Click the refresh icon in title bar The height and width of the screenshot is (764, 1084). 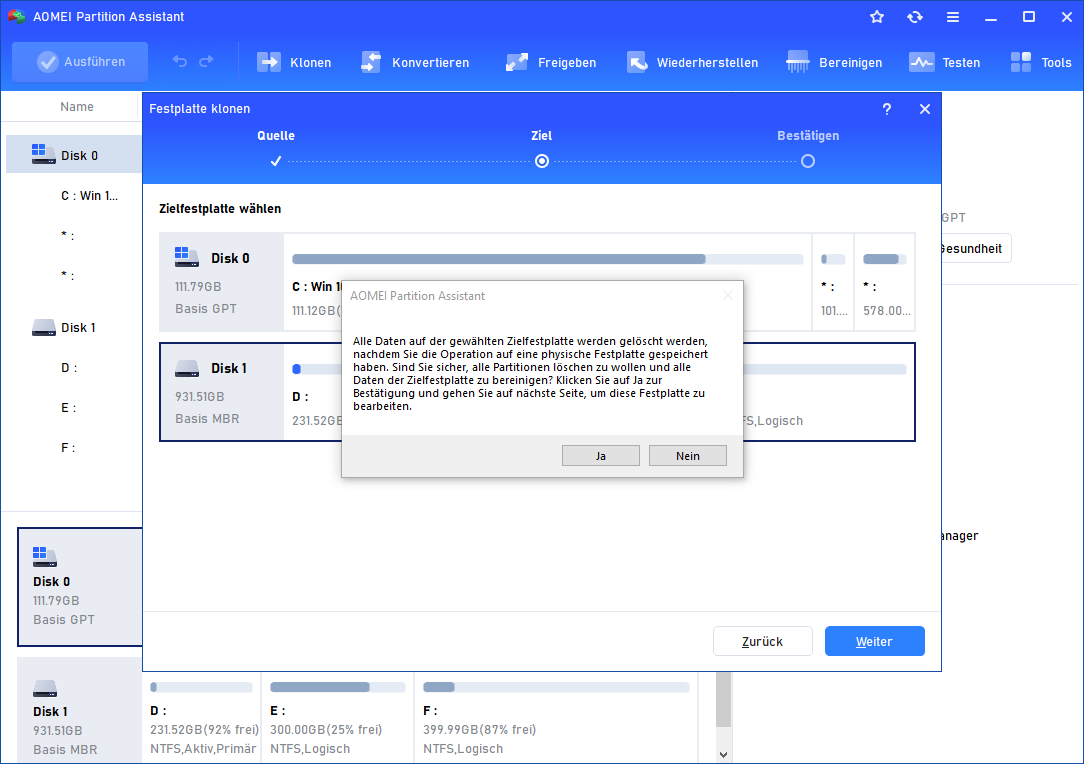(915, 17)
